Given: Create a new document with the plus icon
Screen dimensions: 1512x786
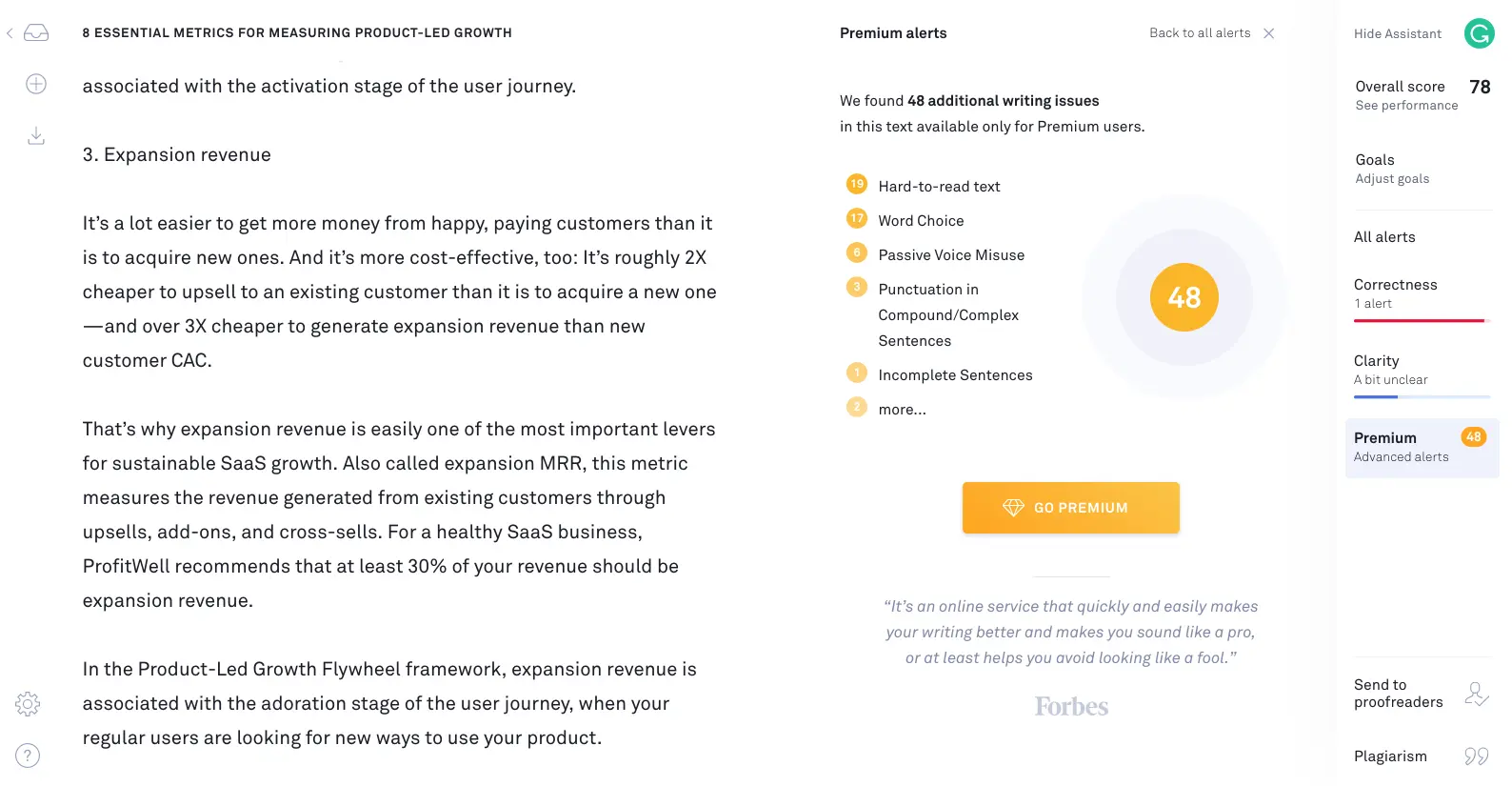Looking at the screenshot, I should 35,84.
